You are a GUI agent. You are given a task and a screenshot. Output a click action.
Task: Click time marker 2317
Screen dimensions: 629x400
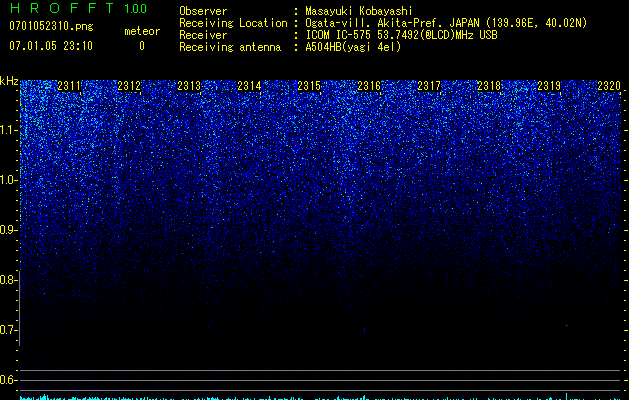(429, 86)
